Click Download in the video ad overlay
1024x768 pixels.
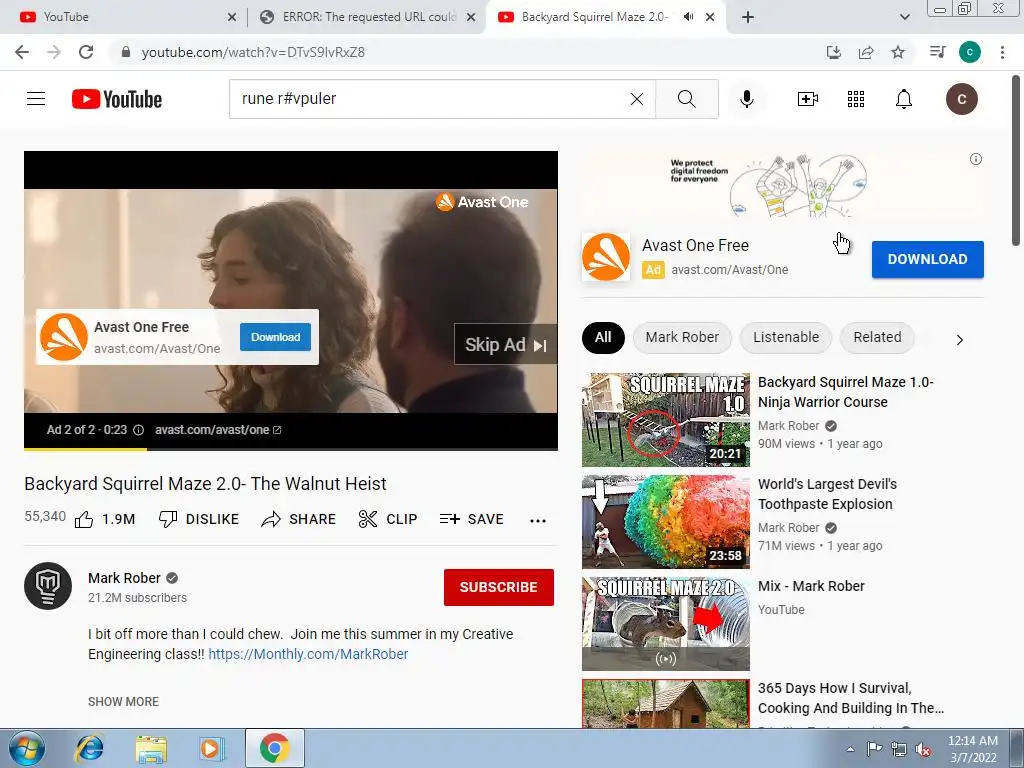pyautogui.click(x=275, y=337)
